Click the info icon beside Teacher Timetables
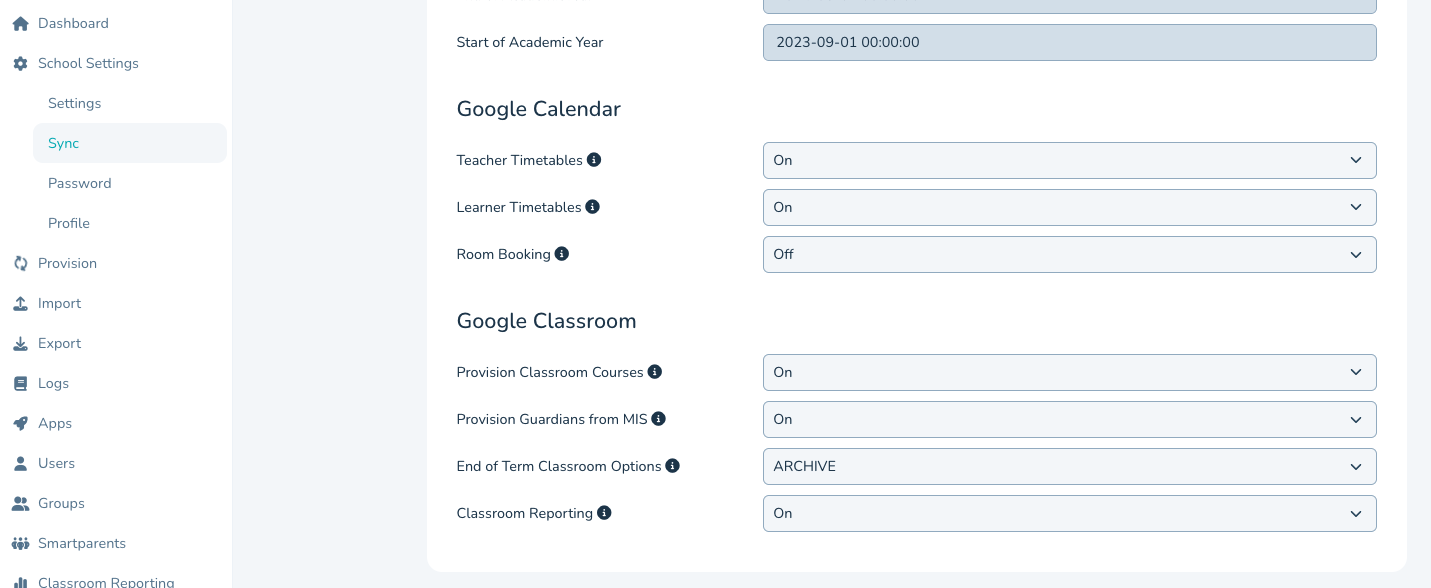This screenshot has width=1431, height=588. (594, 160)
